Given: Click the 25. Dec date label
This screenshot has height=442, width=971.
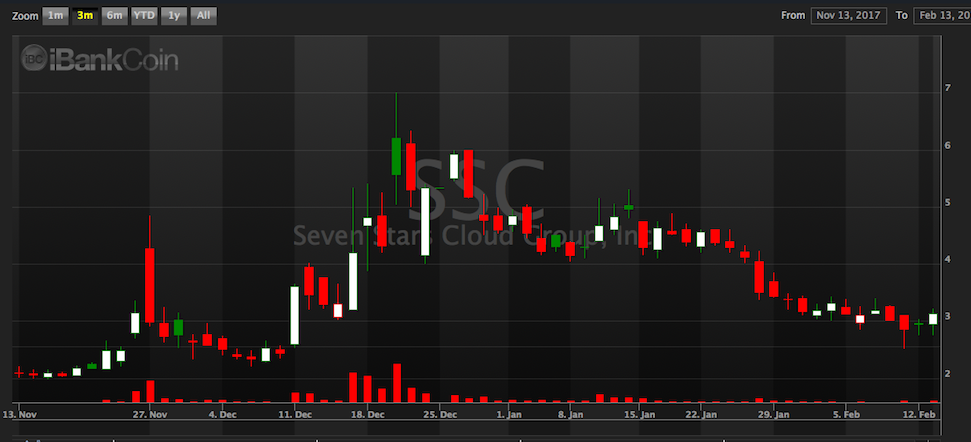Looking at the screenshot, I should click(440, 415).
